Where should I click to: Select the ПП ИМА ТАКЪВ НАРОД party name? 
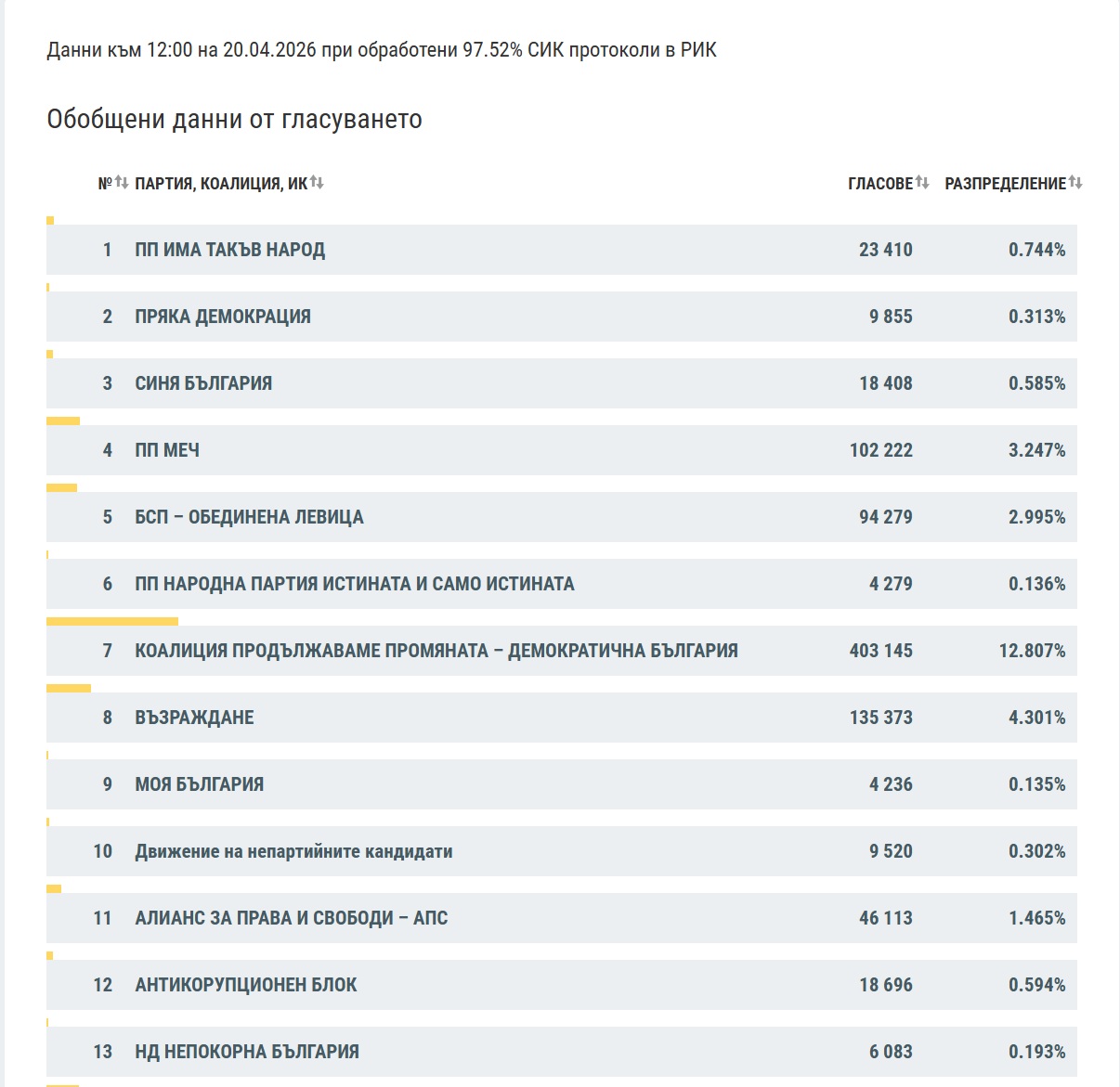229,250
